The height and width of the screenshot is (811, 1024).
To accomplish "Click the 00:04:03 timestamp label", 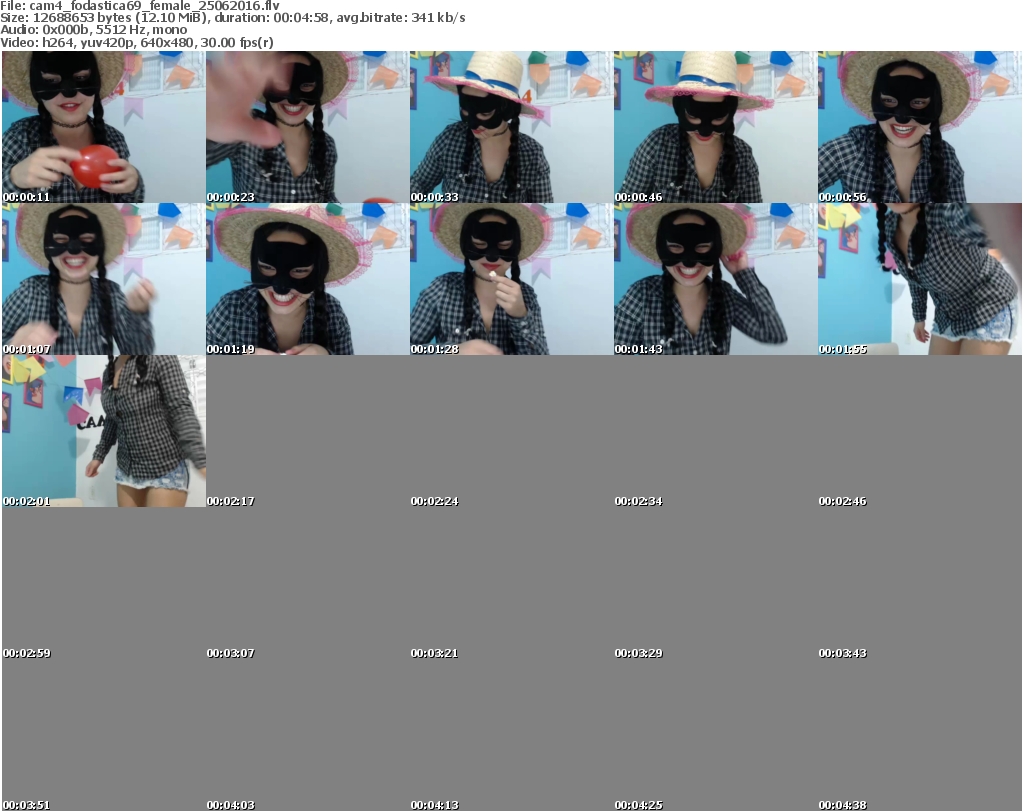I will point(231,805).
